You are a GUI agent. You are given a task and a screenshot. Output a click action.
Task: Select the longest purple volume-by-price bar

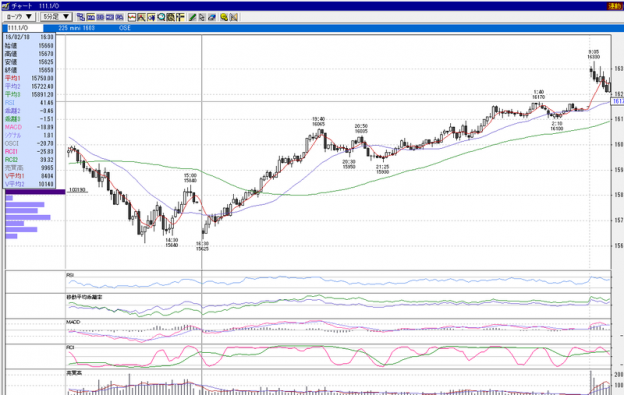(x=28, y=217)
